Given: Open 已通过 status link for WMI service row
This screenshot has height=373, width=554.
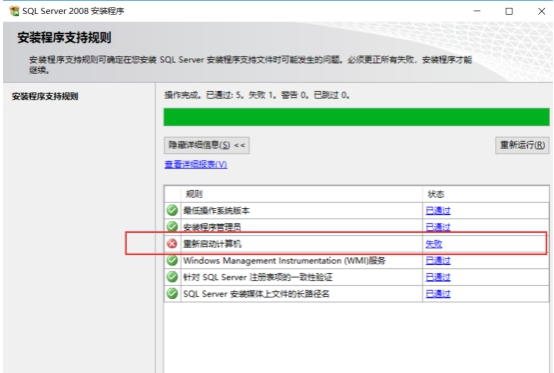Looking at the screenshot, I should [x=438, y=261].
